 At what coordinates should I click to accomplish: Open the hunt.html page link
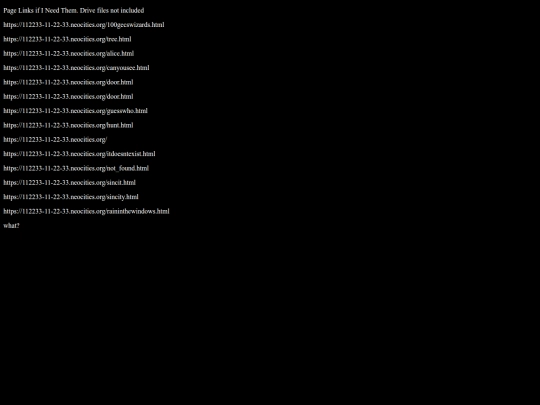pos(68,125)
